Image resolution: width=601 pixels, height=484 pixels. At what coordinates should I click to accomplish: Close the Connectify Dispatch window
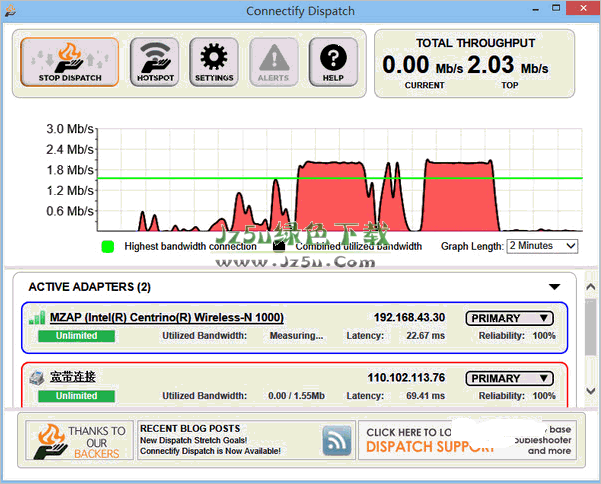point(583,8)
